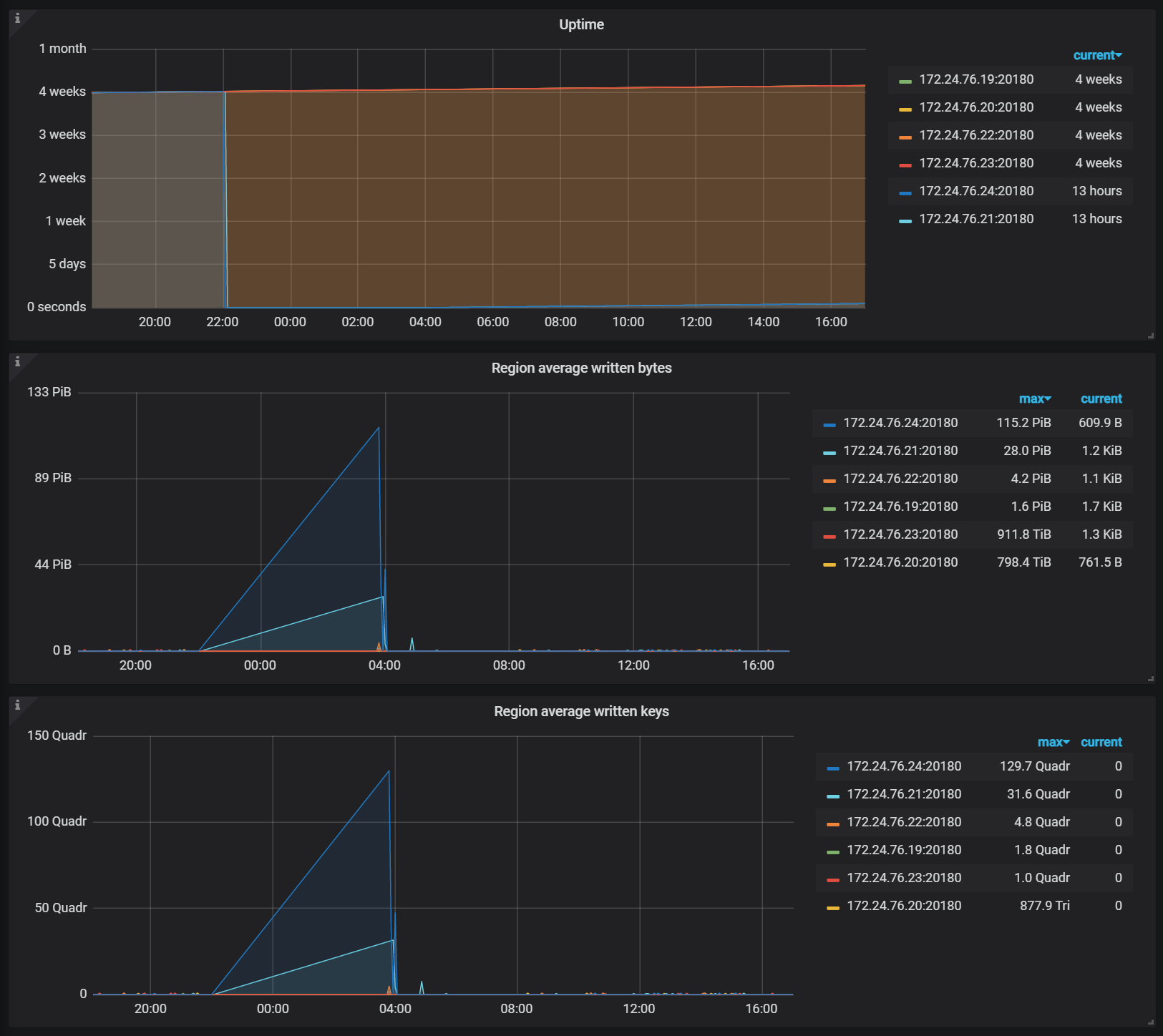Click the 1.6 PiB max value
The width and height of the screenshot is (1163, 1036).
(x=1031, y=507)
